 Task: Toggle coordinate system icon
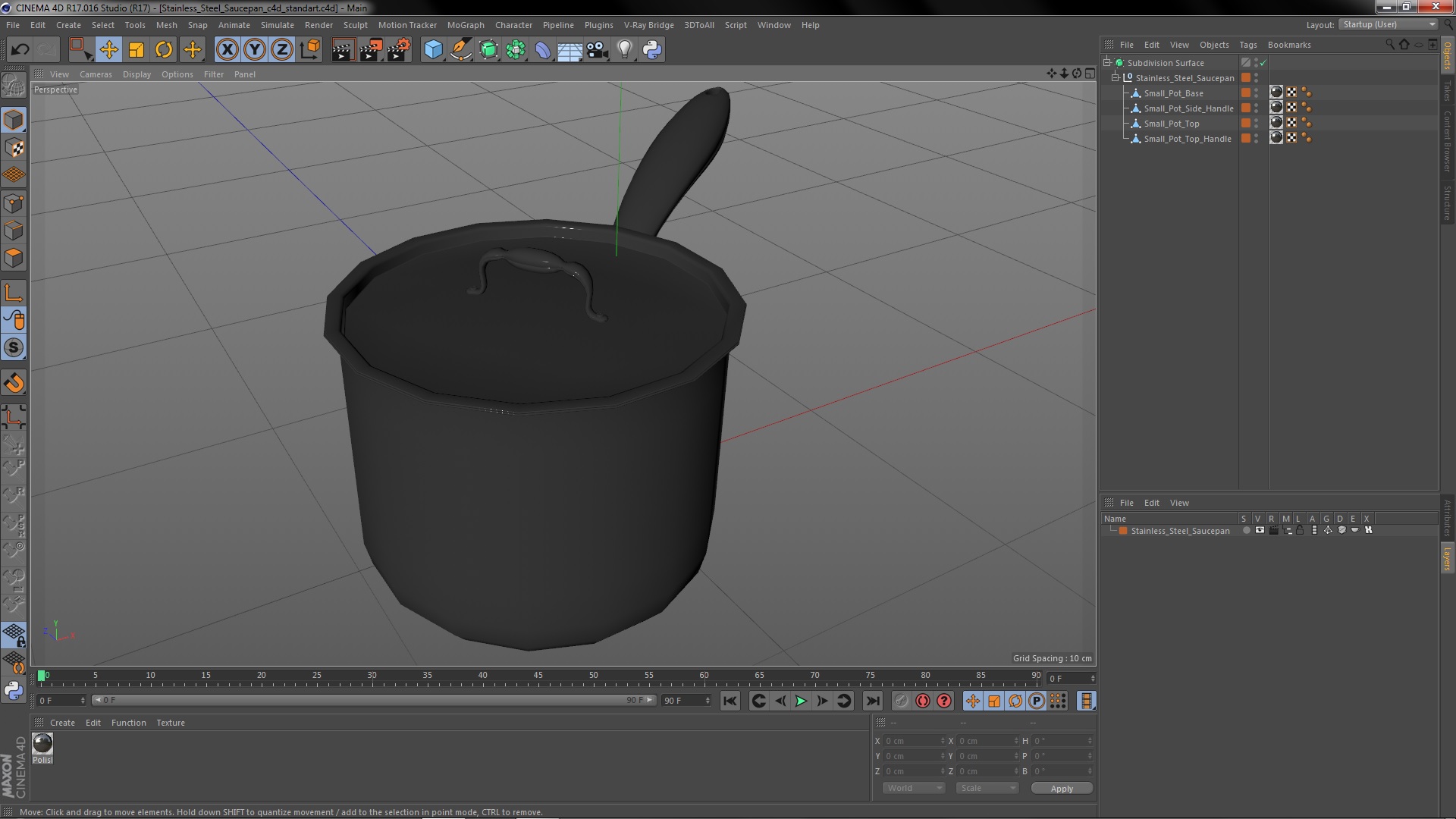pos(309,50)
